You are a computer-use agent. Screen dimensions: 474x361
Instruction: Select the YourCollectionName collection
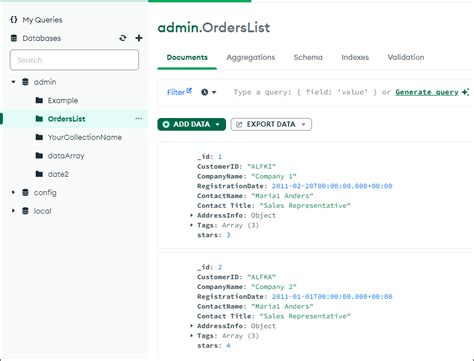point(85,137)
